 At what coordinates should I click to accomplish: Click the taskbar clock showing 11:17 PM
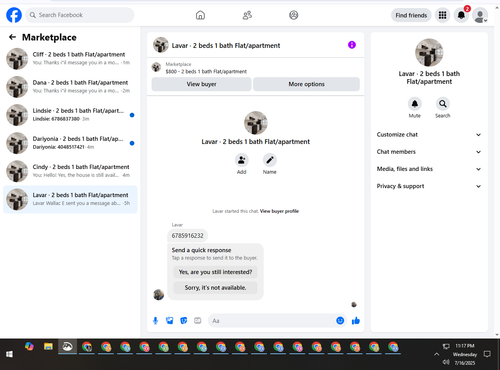pyautogui.click(x=465, y=346)
